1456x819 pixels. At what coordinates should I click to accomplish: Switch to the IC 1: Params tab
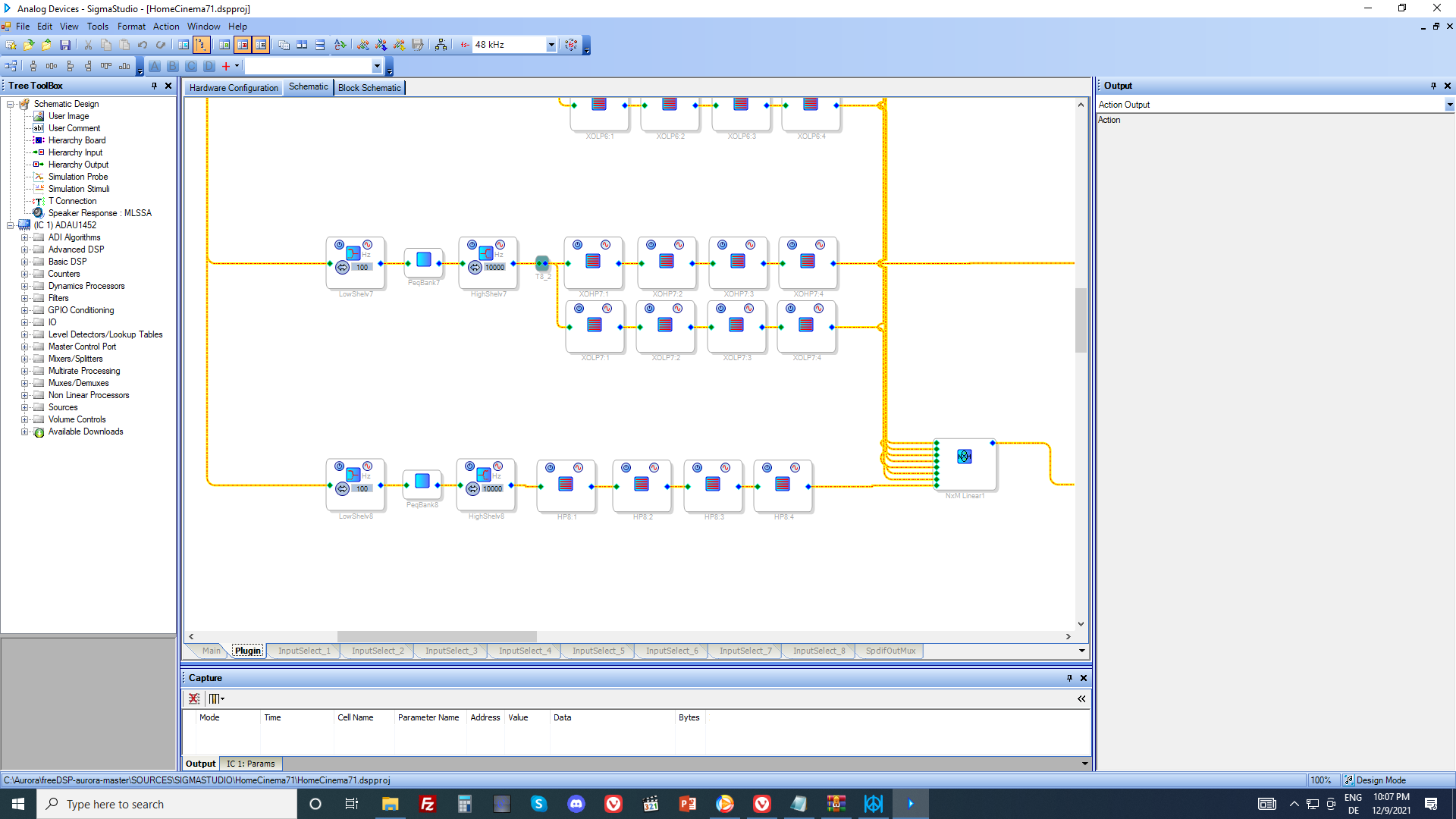(250, 764)
